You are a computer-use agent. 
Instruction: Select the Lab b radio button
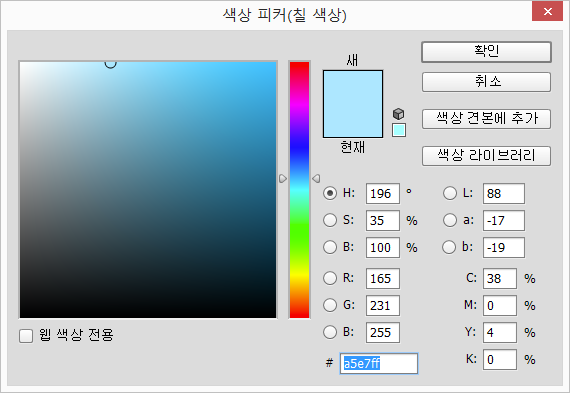pyautogui.click(x=449, y=247)
